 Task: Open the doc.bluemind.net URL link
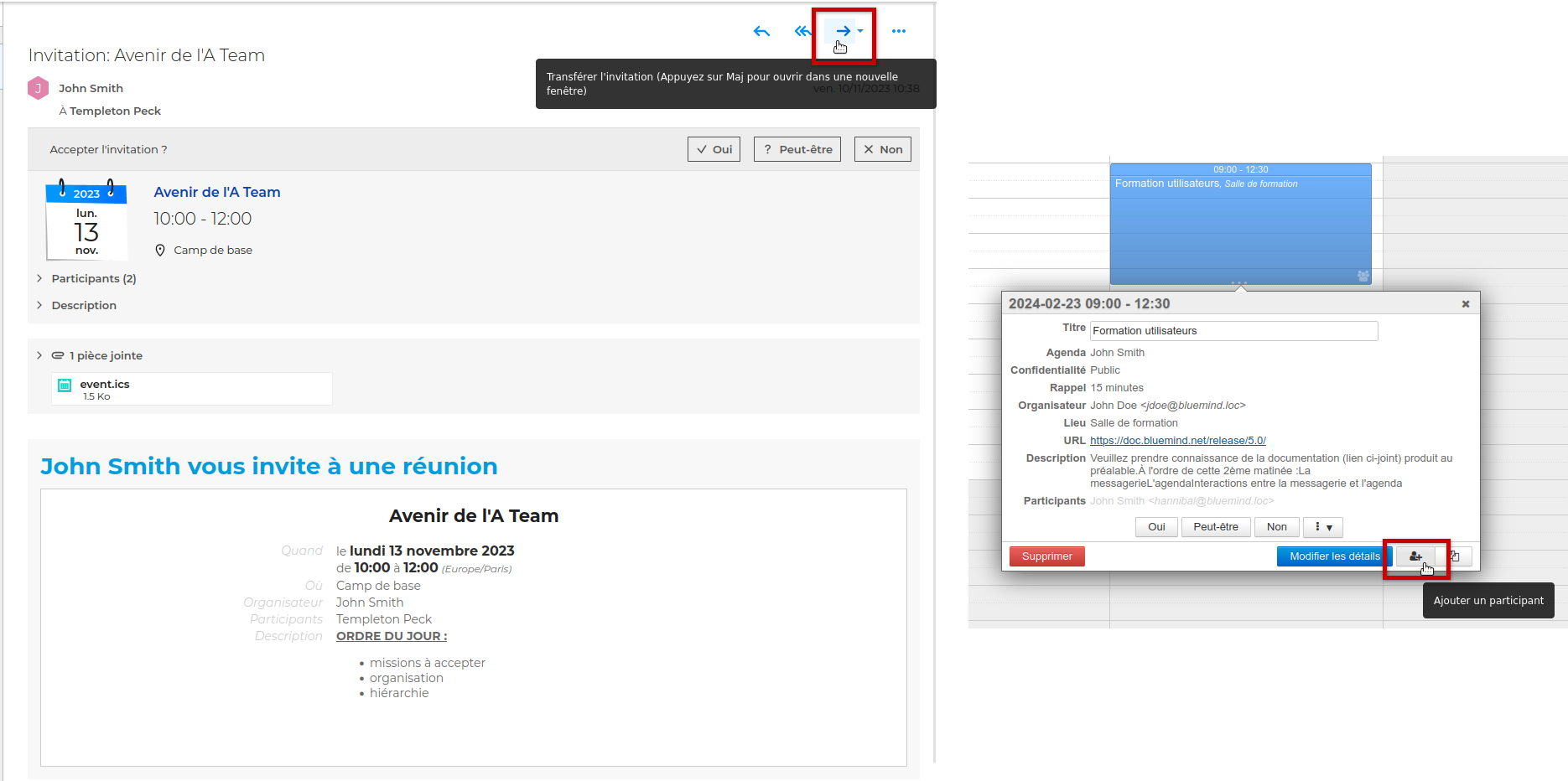click(1177, 441)
